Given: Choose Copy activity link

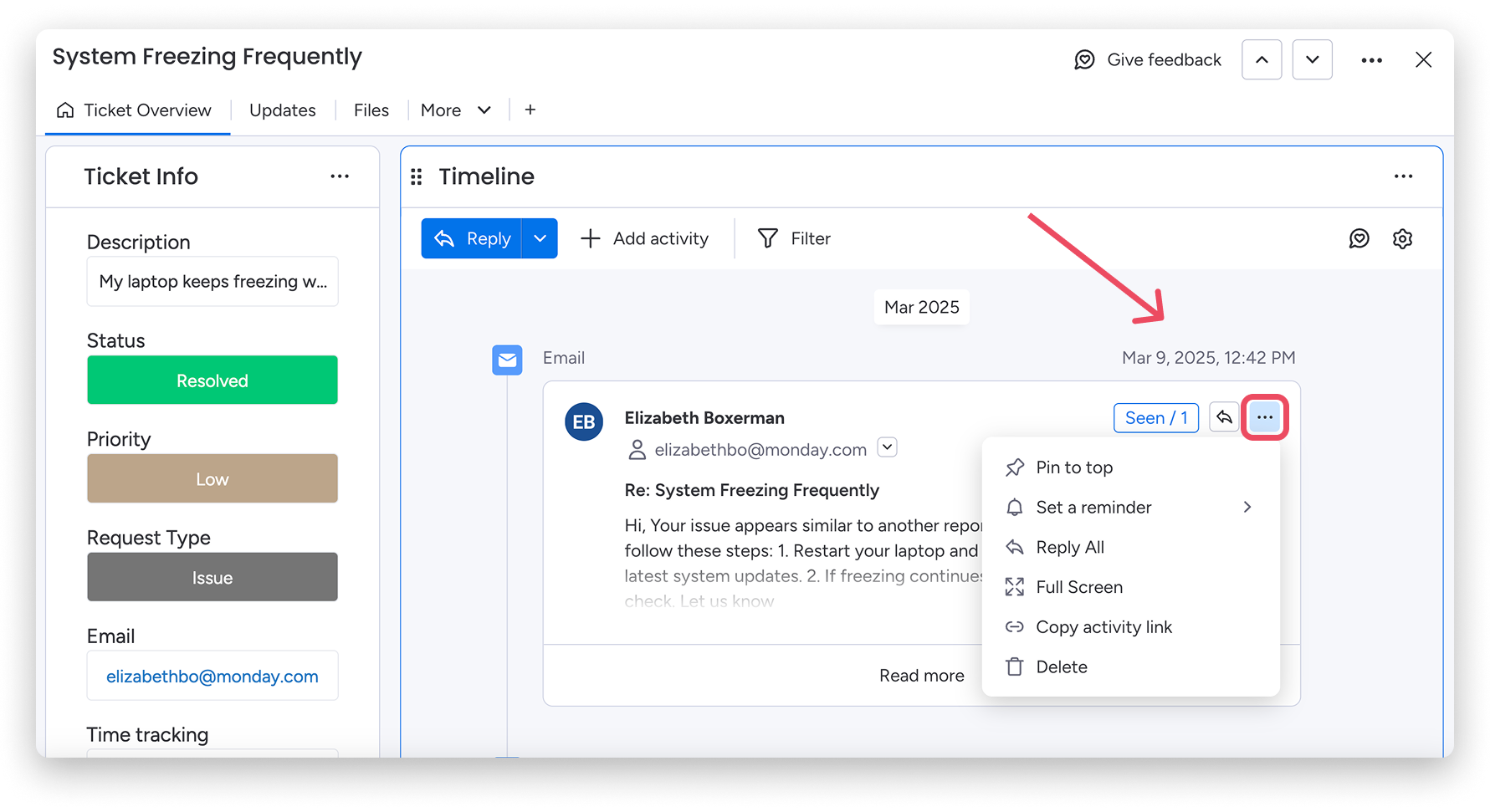Looking at the screenshot, I should point(1131,627).
